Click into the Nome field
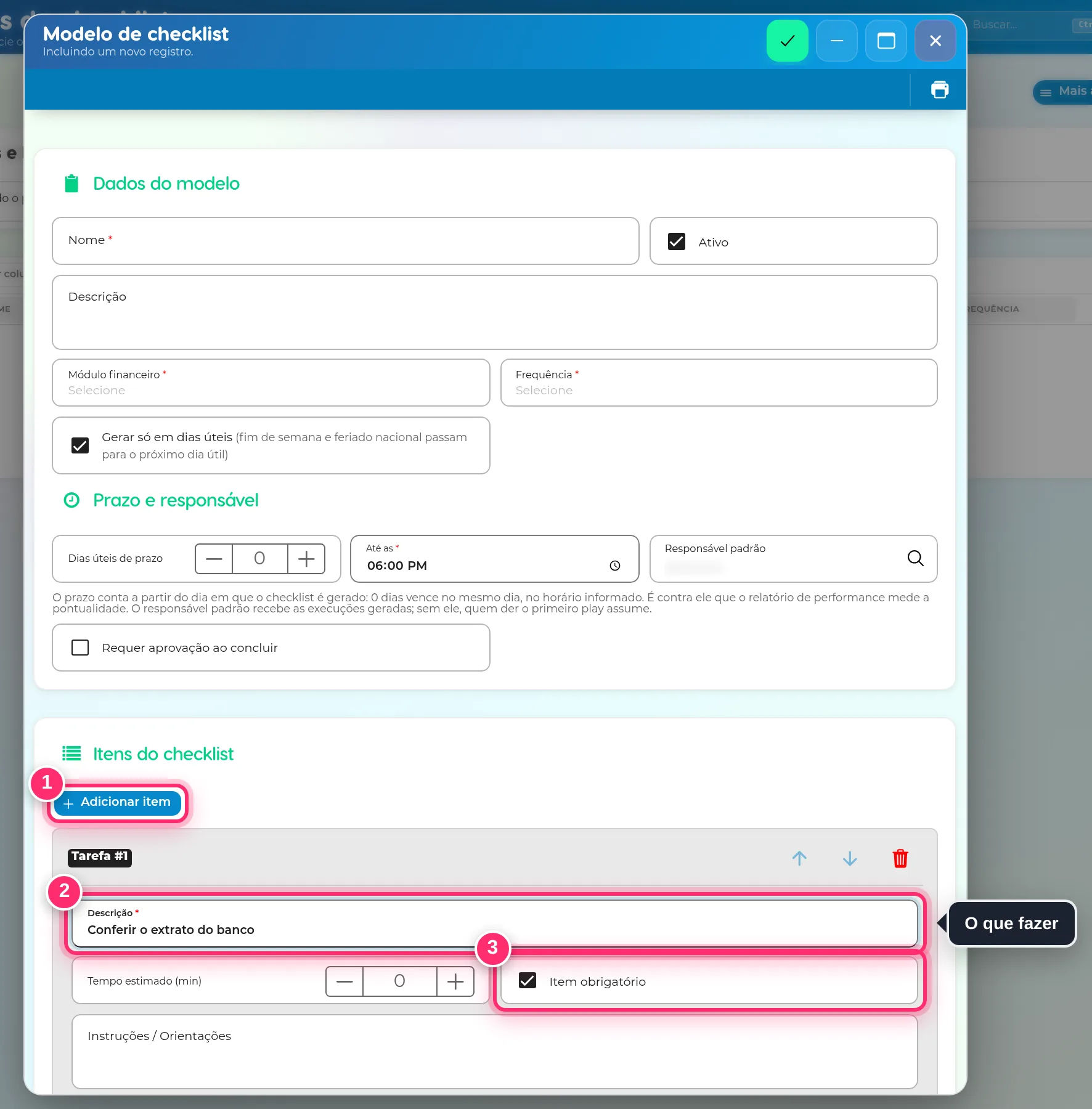This screenshot has width=1092, height=1109. (346, 241)
